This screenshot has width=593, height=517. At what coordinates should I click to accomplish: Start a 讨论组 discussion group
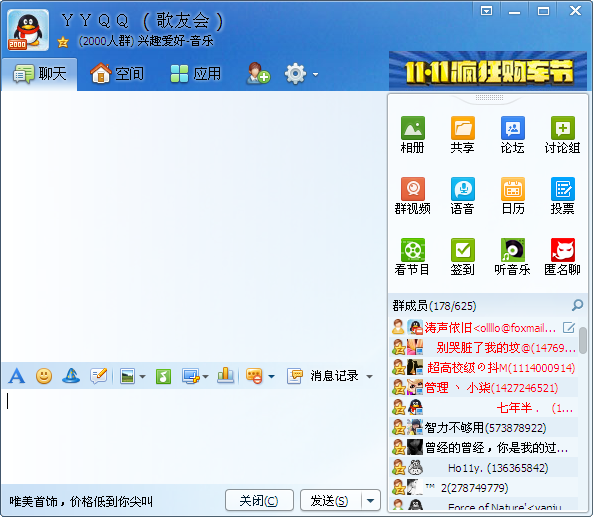(562, 135)
